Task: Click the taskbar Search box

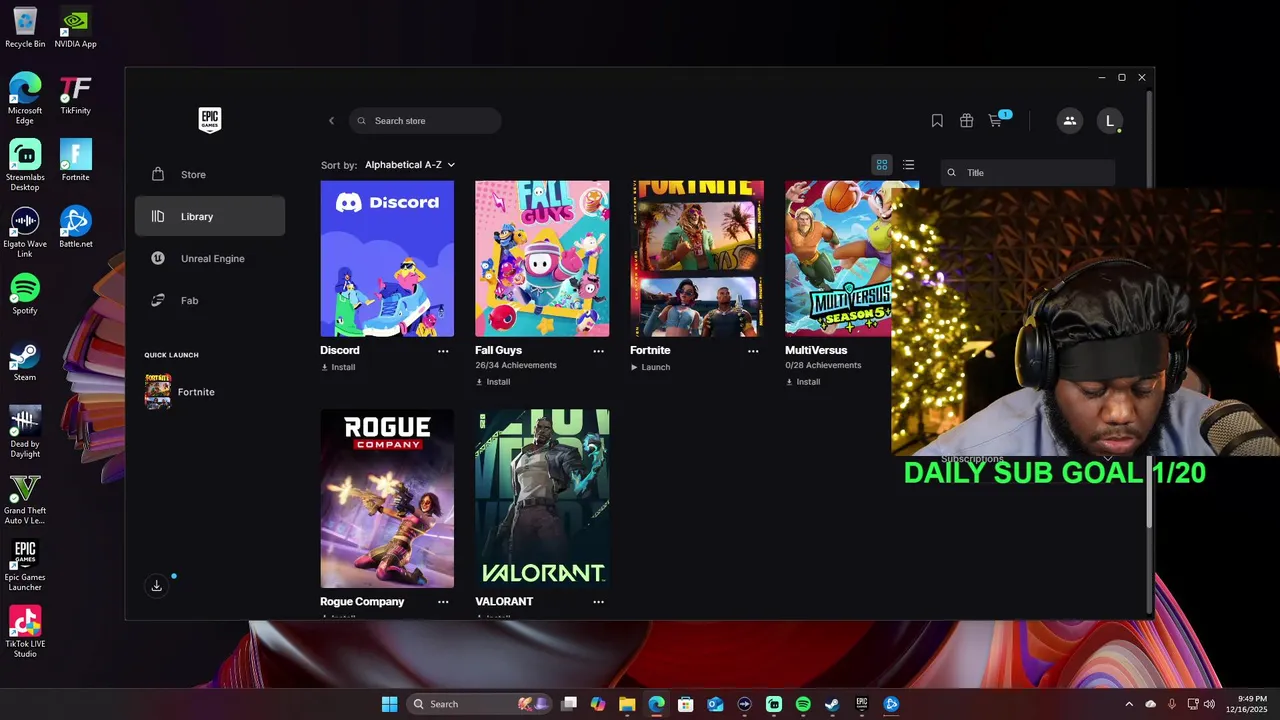Action: [481, 704]
